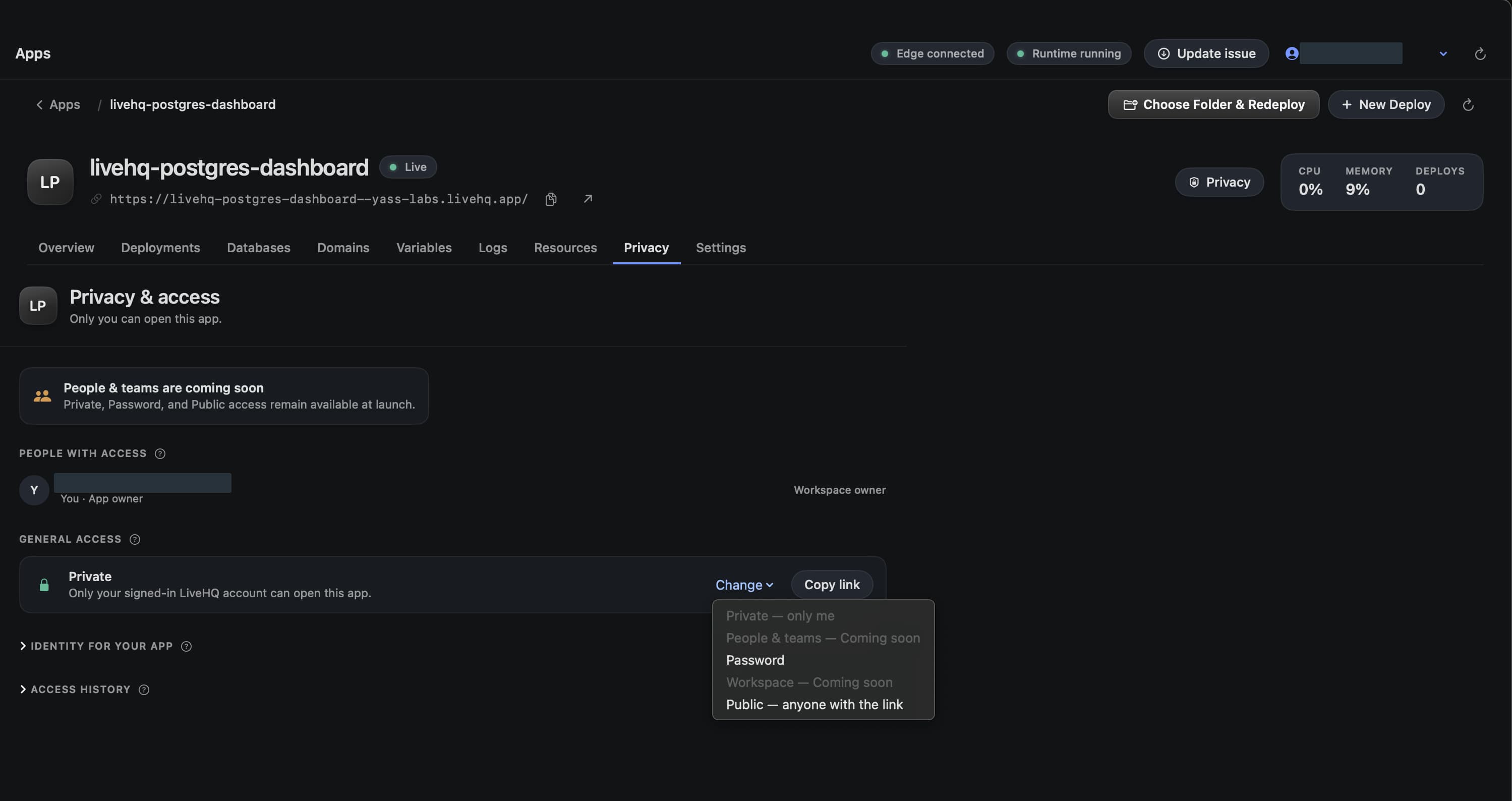The width and height of the screenshot is (1512, 801).
Task: Go back to Apps via breadcrumb
Action: [57, 104]
